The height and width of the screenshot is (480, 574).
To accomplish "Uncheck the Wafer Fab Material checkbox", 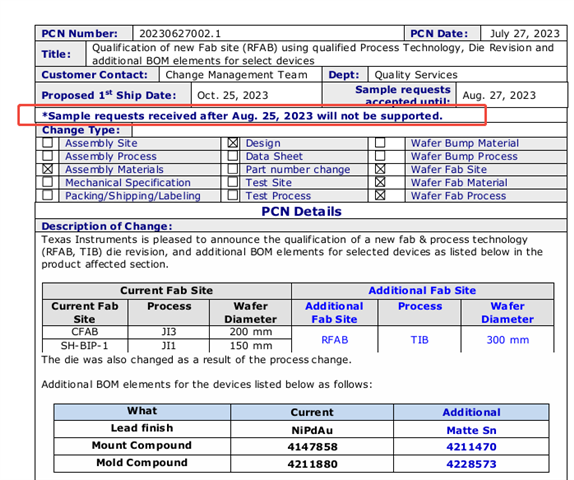I will 380,182.
